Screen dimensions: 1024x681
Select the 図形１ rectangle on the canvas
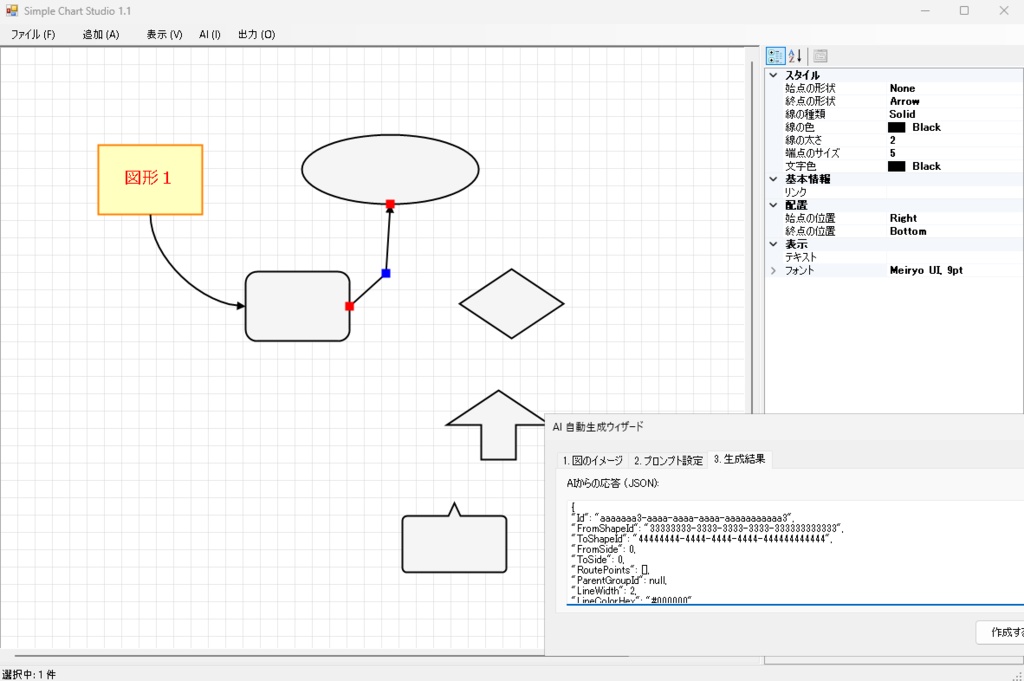pos(150,179)
